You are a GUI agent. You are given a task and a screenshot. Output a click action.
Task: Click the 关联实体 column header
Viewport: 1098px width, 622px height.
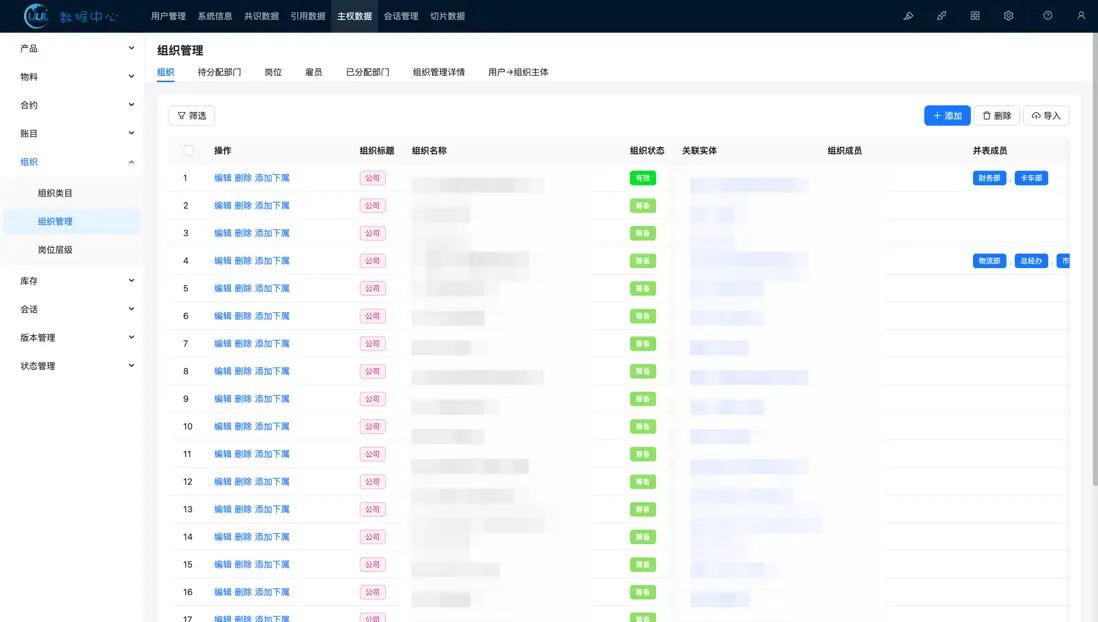[x=700, y=151]
